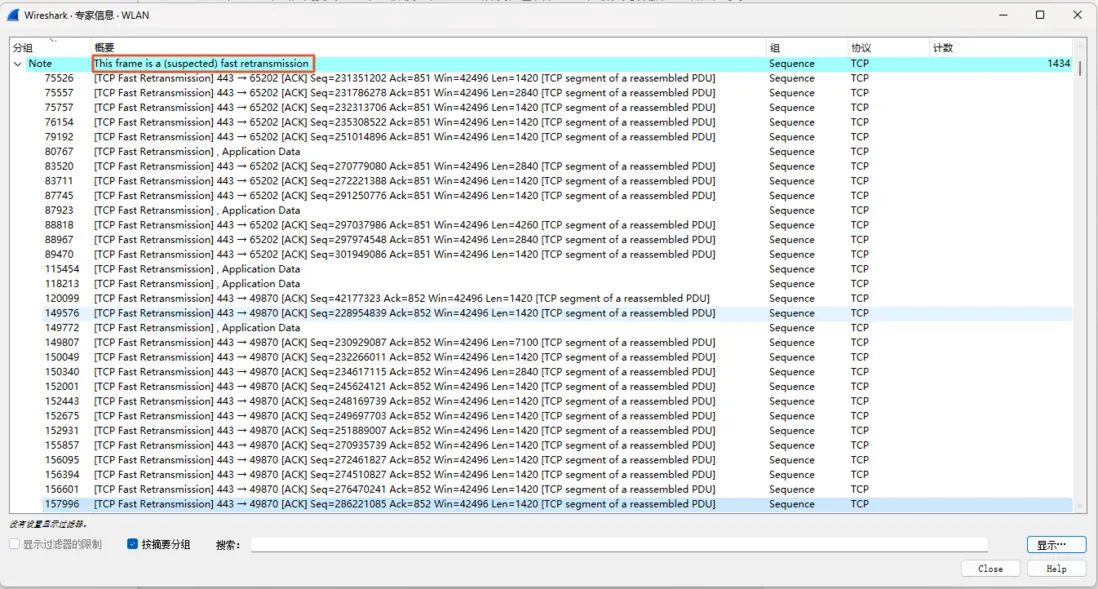1098x589 pixels.
Task: Sort by the 协议 column header
Action: click(x=861, y=48)
